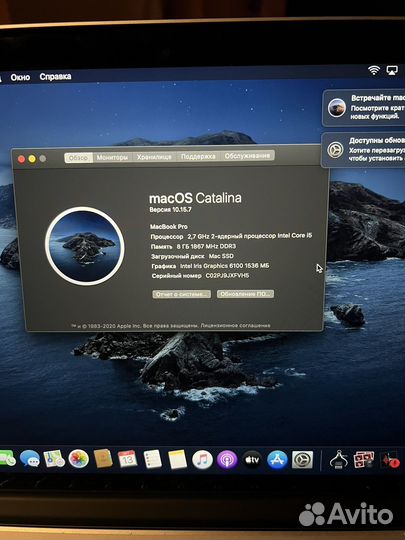Click the update notification gear icon
Image resolution: width=405 pixels, height=540 pixels.
pyautogui.click(x=335, y=150)
